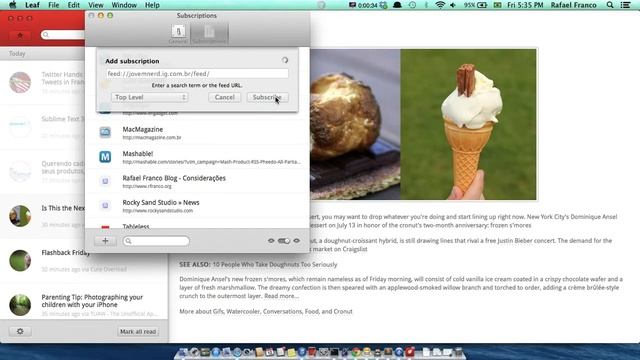Open Trash in the Dock

click(x=459, y=352)
